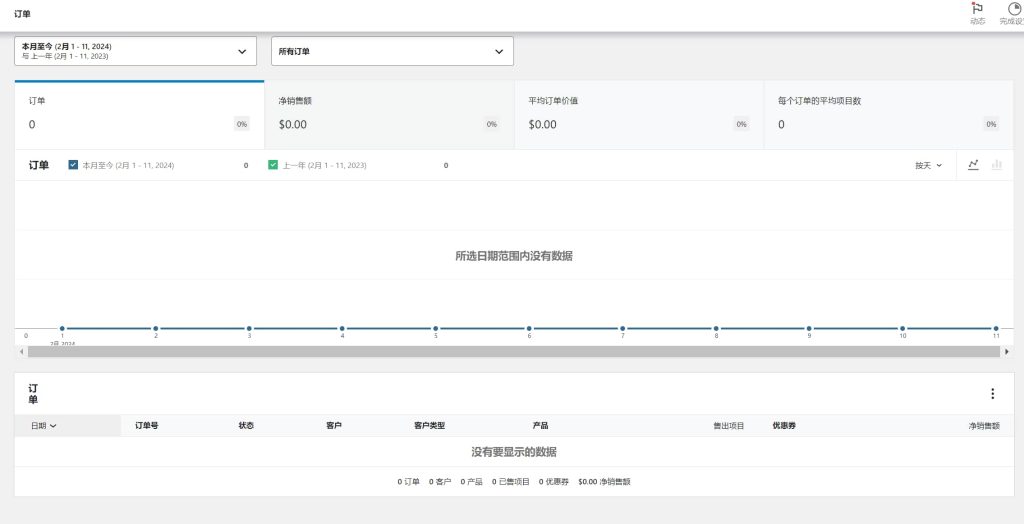Open the 按天 interval dropdown
Image resolution: width=1024 pixels, height=524 pixels.
pos(928,165)
